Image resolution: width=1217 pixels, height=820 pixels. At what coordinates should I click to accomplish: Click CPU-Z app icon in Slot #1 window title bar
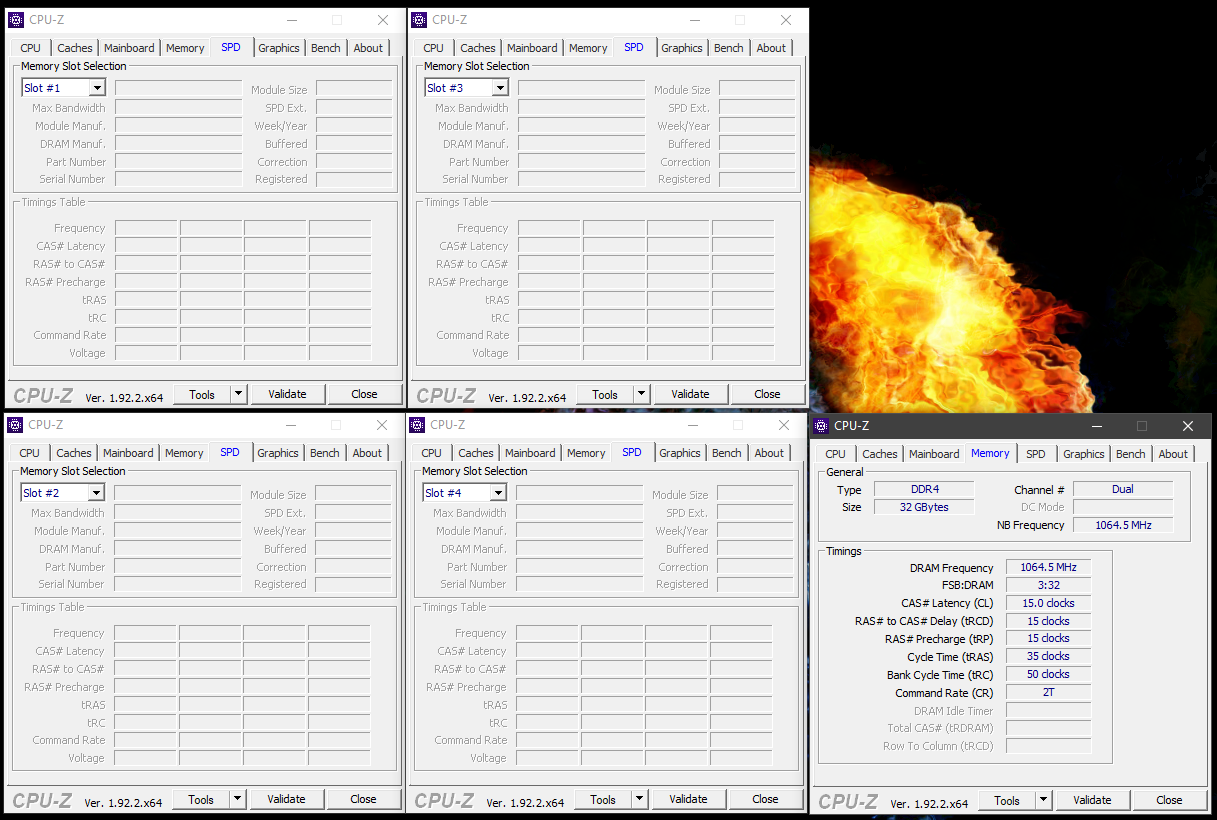click(16, 20)
